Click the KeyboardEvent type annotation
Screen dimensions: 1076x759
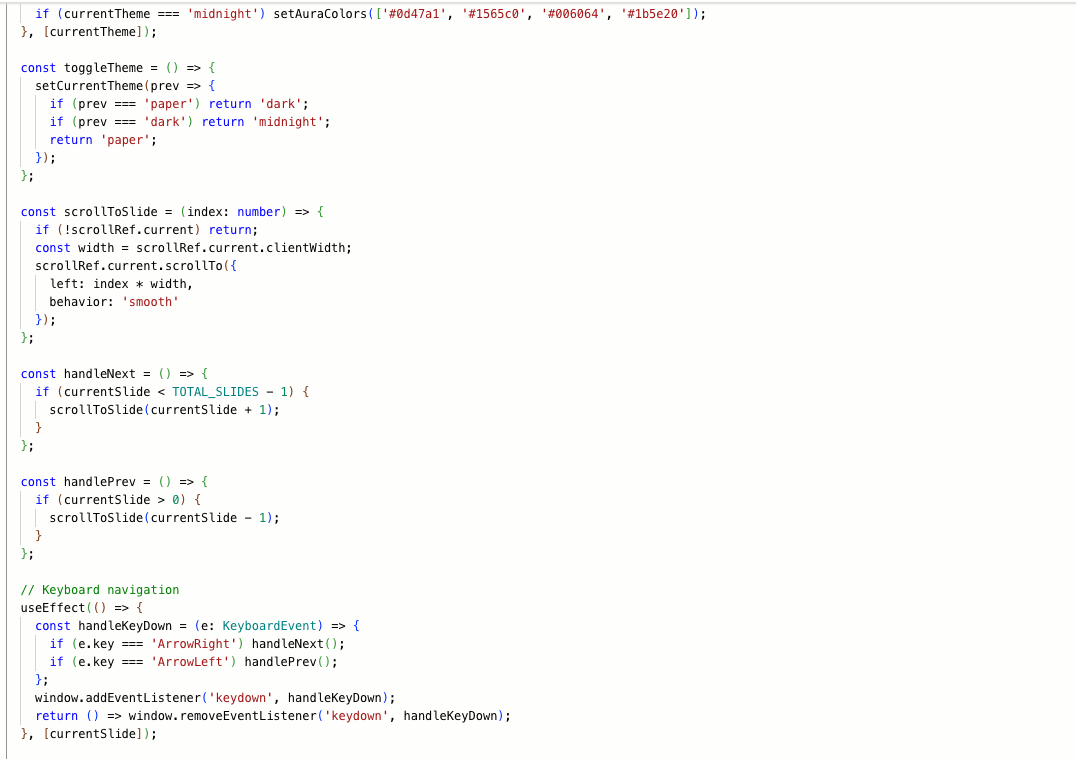(272, 625)
